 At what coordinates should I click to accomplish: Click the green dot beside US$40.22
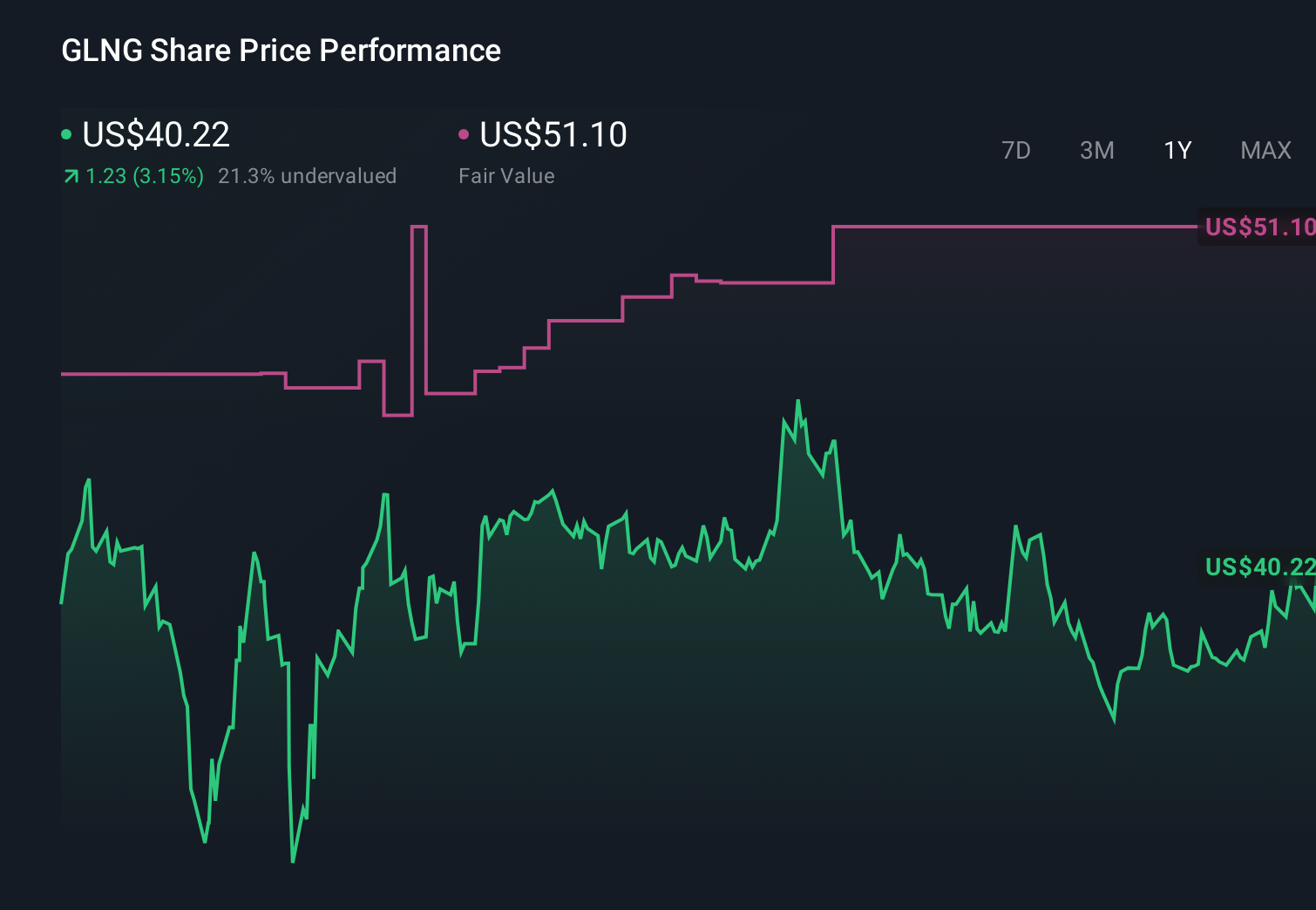(x=66, y=135)
